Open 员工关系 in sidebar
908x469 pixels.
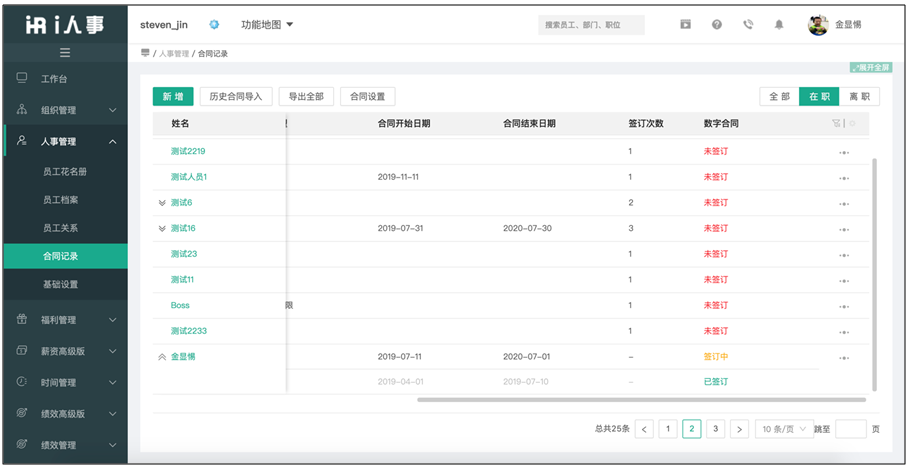[x=61, y=228]
